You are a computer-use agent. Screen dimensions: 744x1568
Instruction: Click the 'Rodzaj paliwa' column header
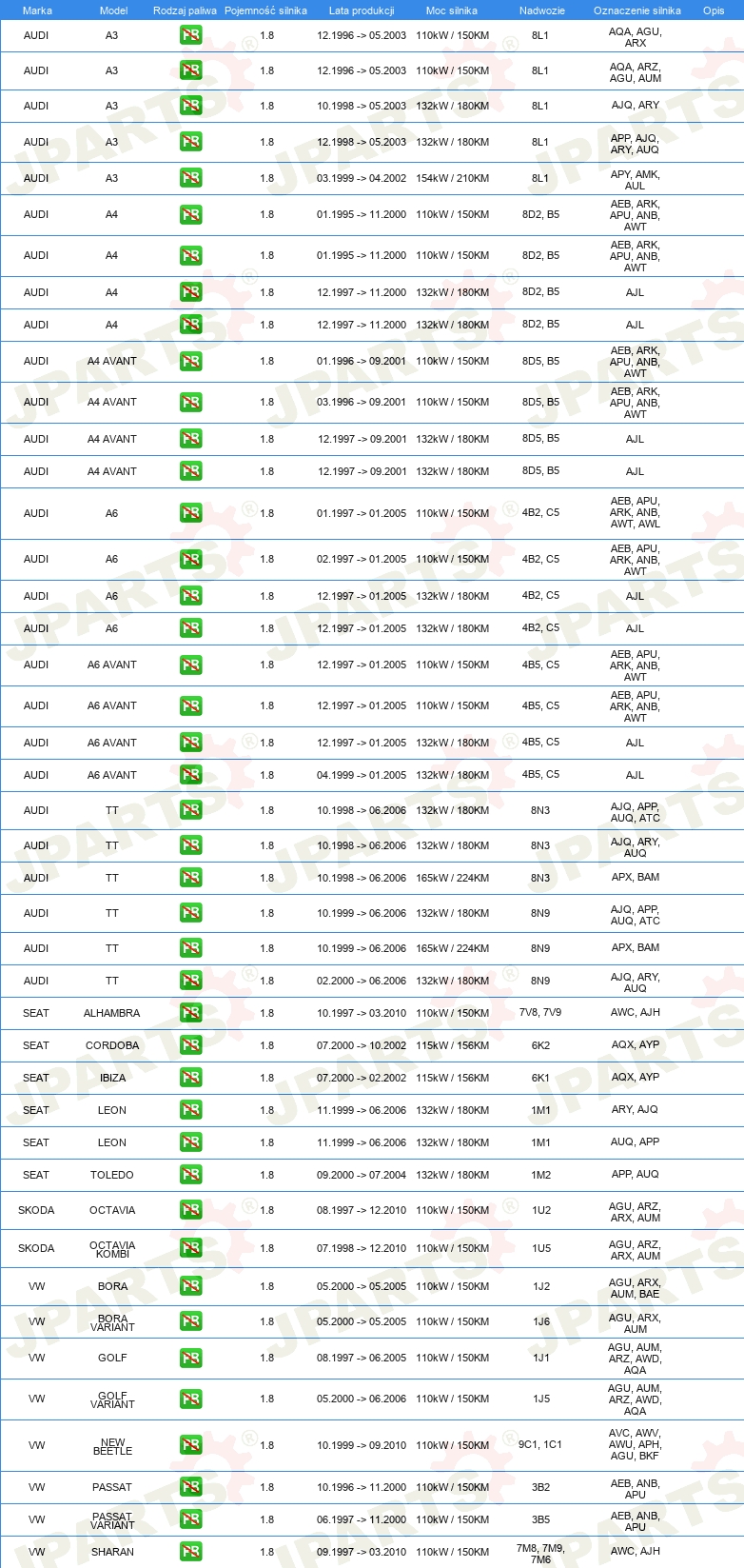click(185, 10)
